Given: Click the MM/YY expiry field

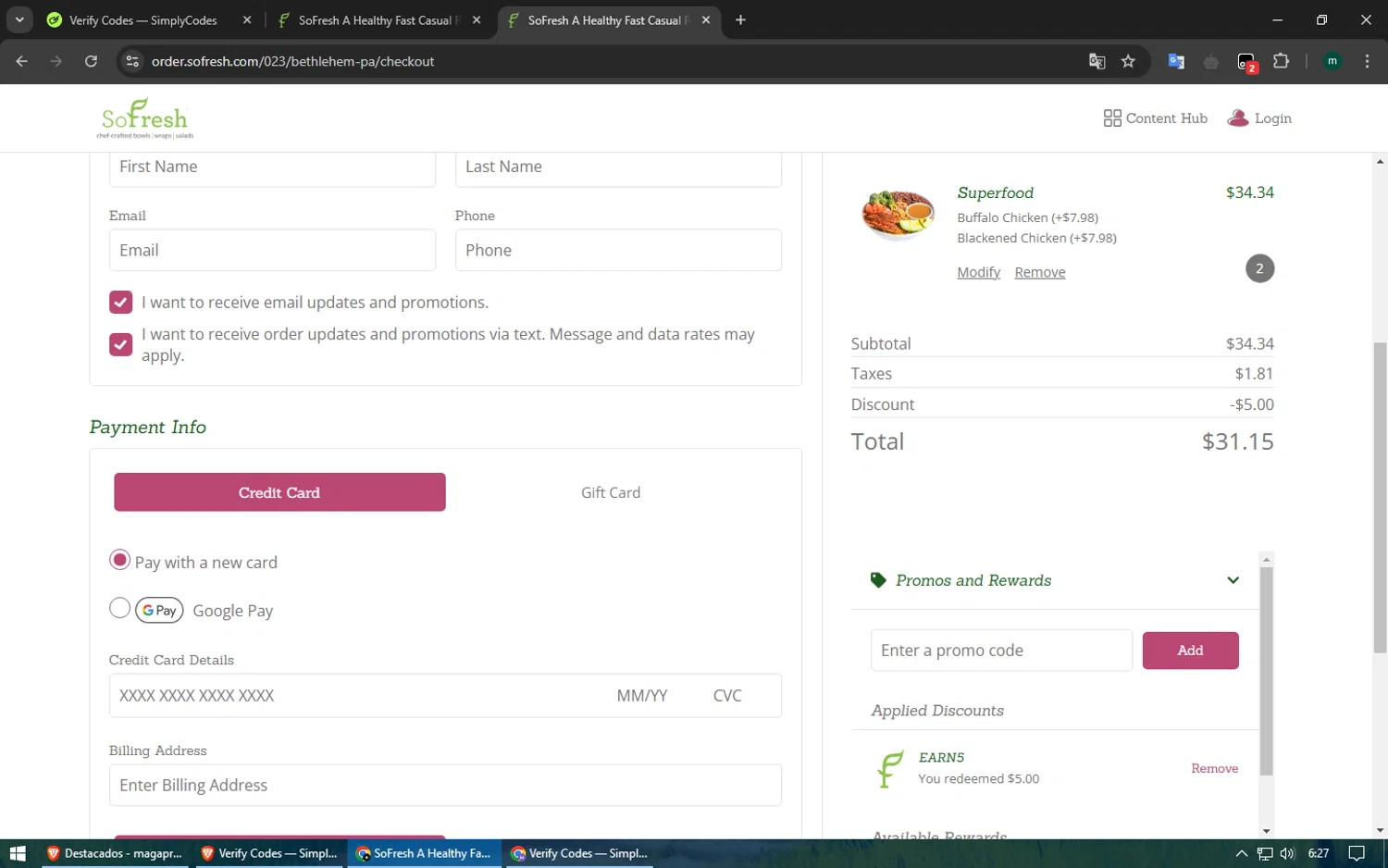Looking at the screenshot, I should click(642, 696).
